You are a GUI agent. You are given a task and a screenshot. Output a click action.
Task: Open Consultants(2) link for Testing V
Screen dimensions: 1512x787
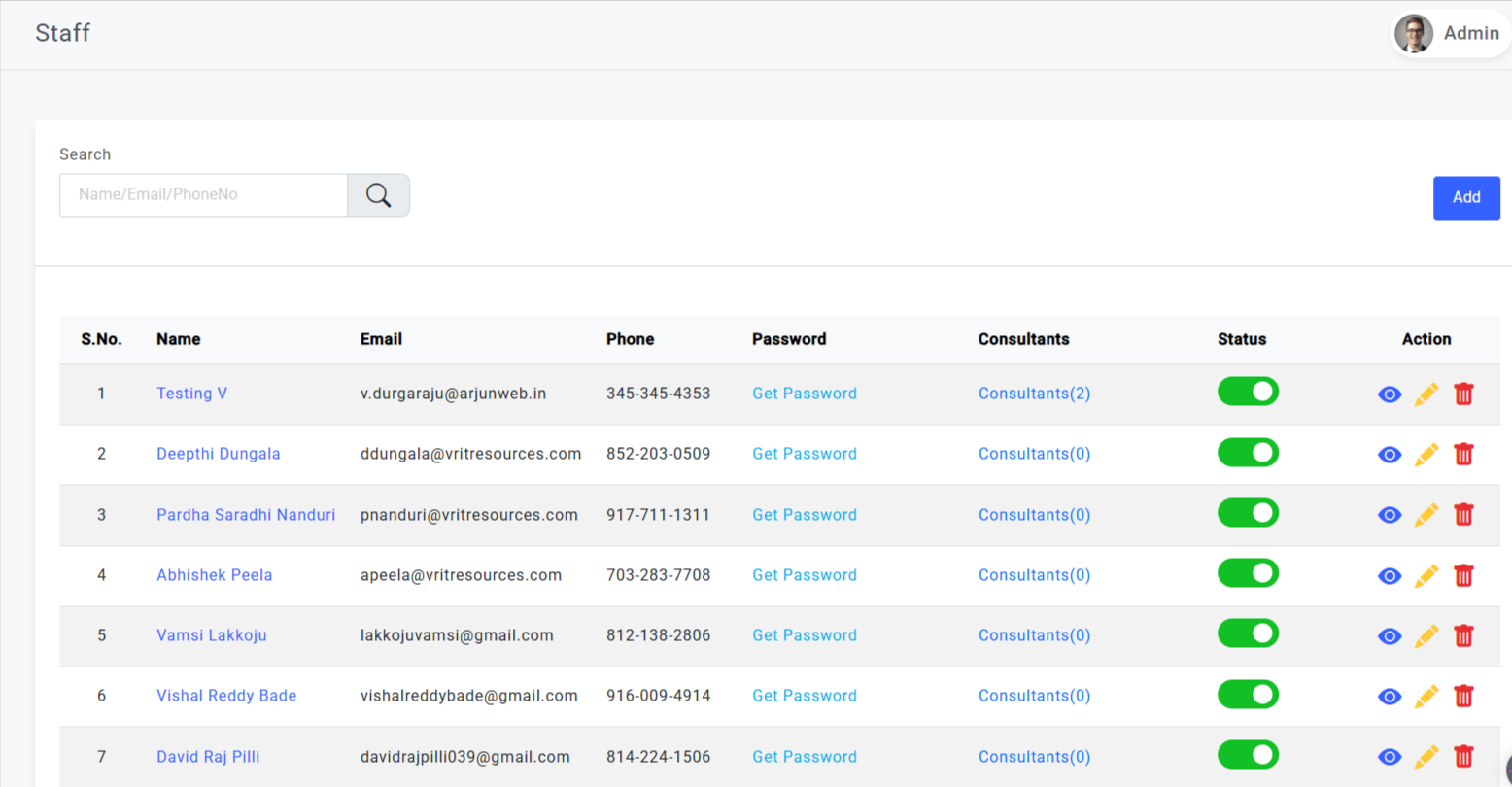(x=1034, y=393)
